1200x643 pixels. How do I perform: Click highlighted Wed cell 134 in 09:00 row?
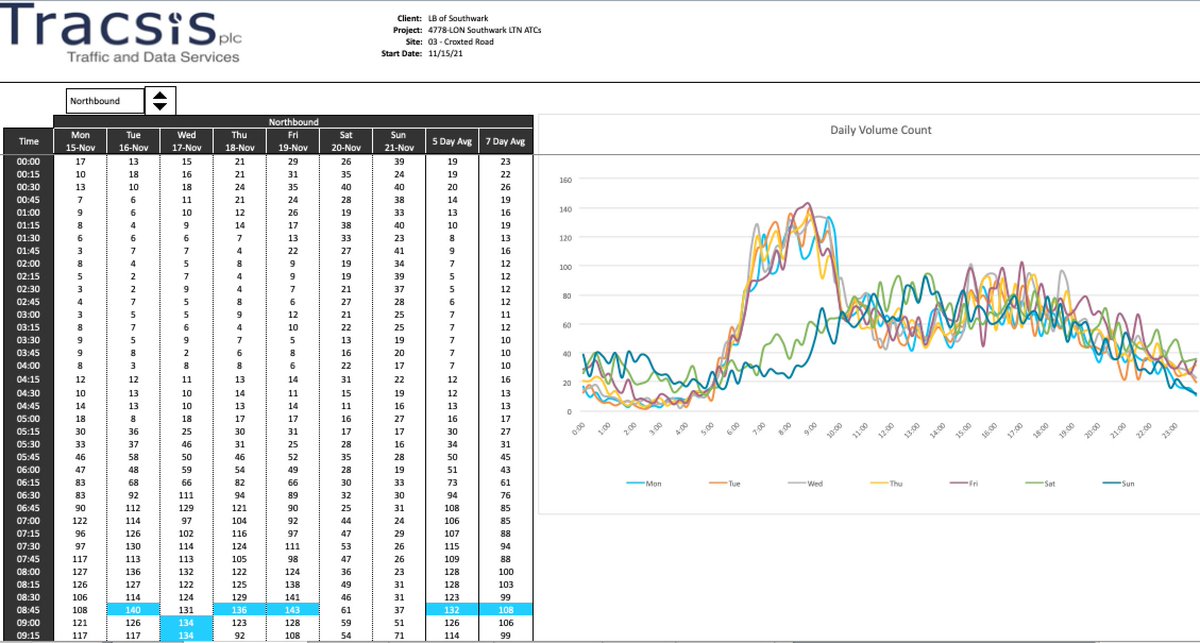pos(186,623)
